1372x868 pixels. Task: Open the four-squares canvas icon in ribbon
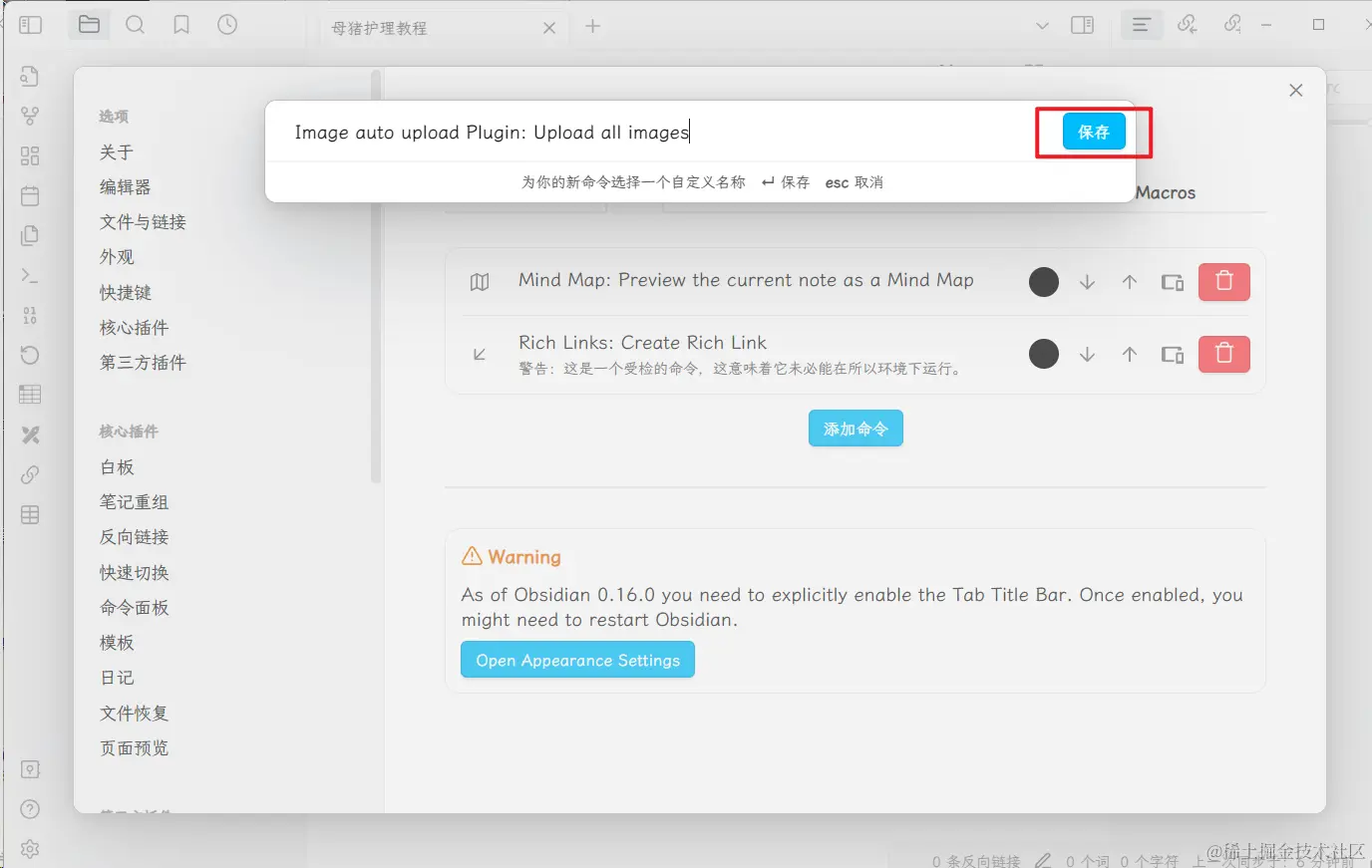(30, 156)
